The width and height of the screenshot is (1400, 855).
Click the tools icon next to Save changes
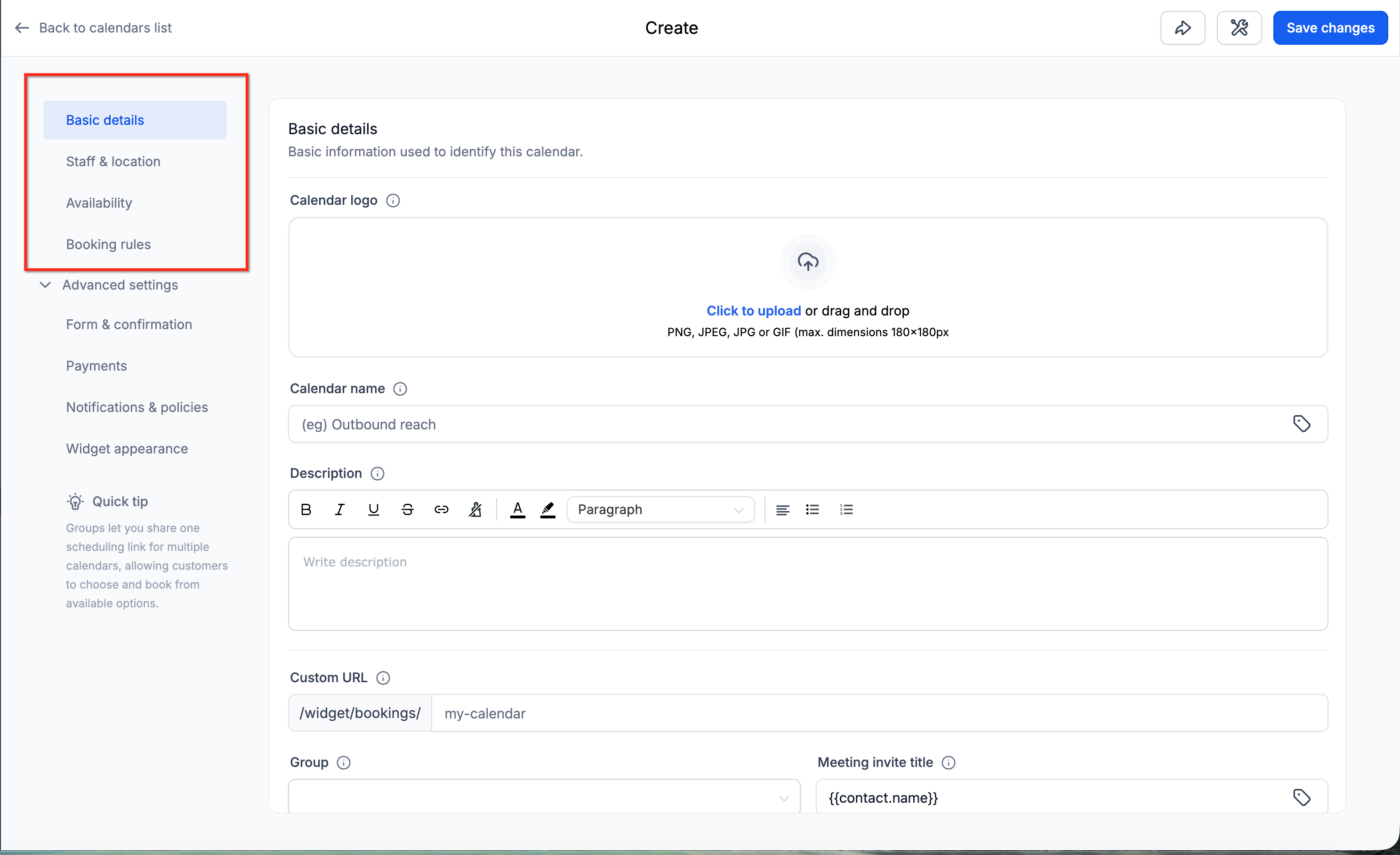(x=1239, y=28)
